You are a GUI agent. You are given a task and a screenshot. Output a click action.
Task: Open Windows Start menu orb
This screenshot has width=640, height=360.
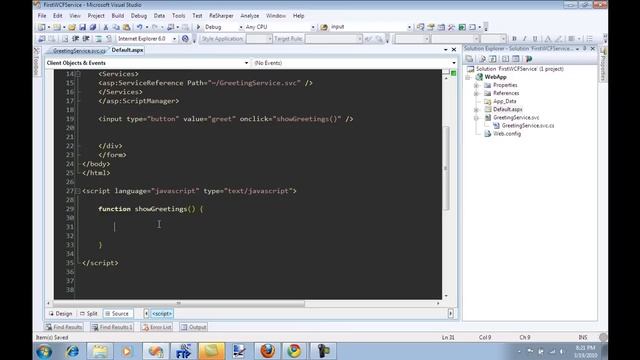pos(44,351)
